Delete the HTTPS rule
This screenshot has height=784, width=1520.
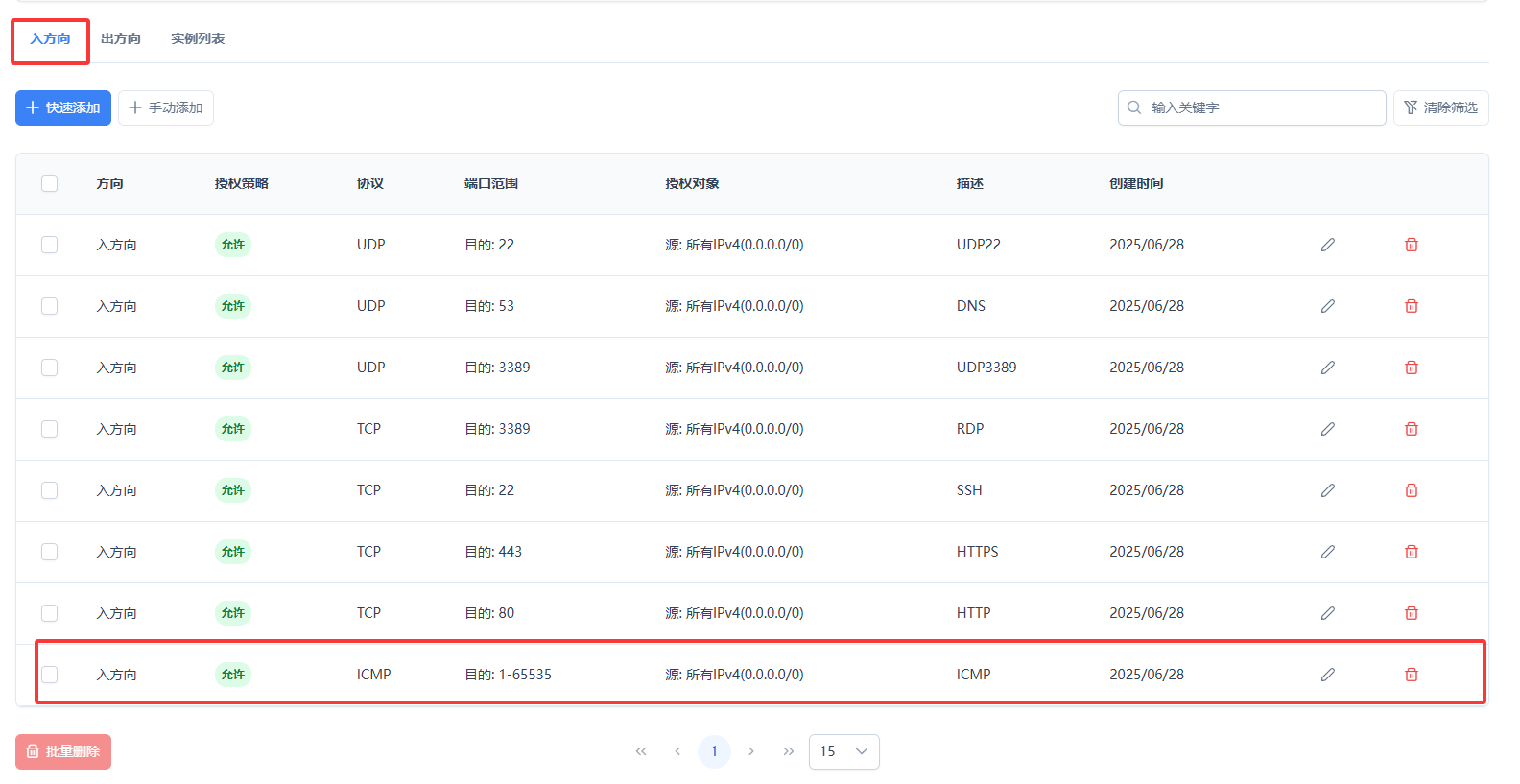(x=1411, y=552)
